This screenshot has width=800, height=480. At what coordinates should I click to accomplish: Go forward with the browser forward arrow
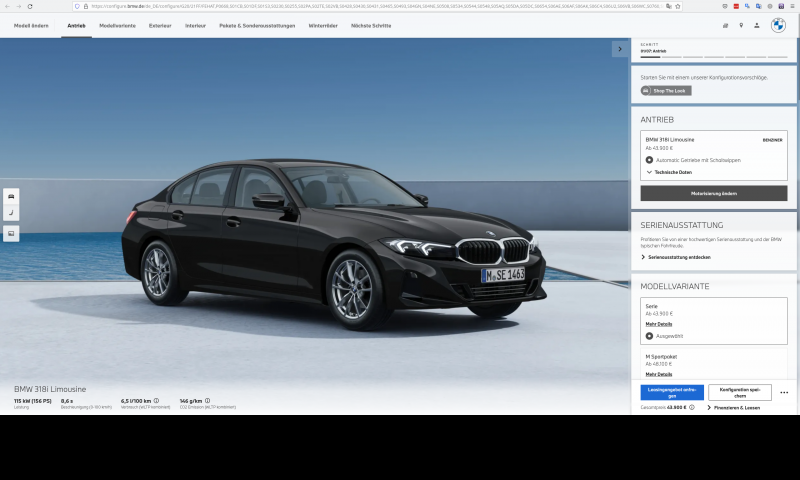(18, 6)
